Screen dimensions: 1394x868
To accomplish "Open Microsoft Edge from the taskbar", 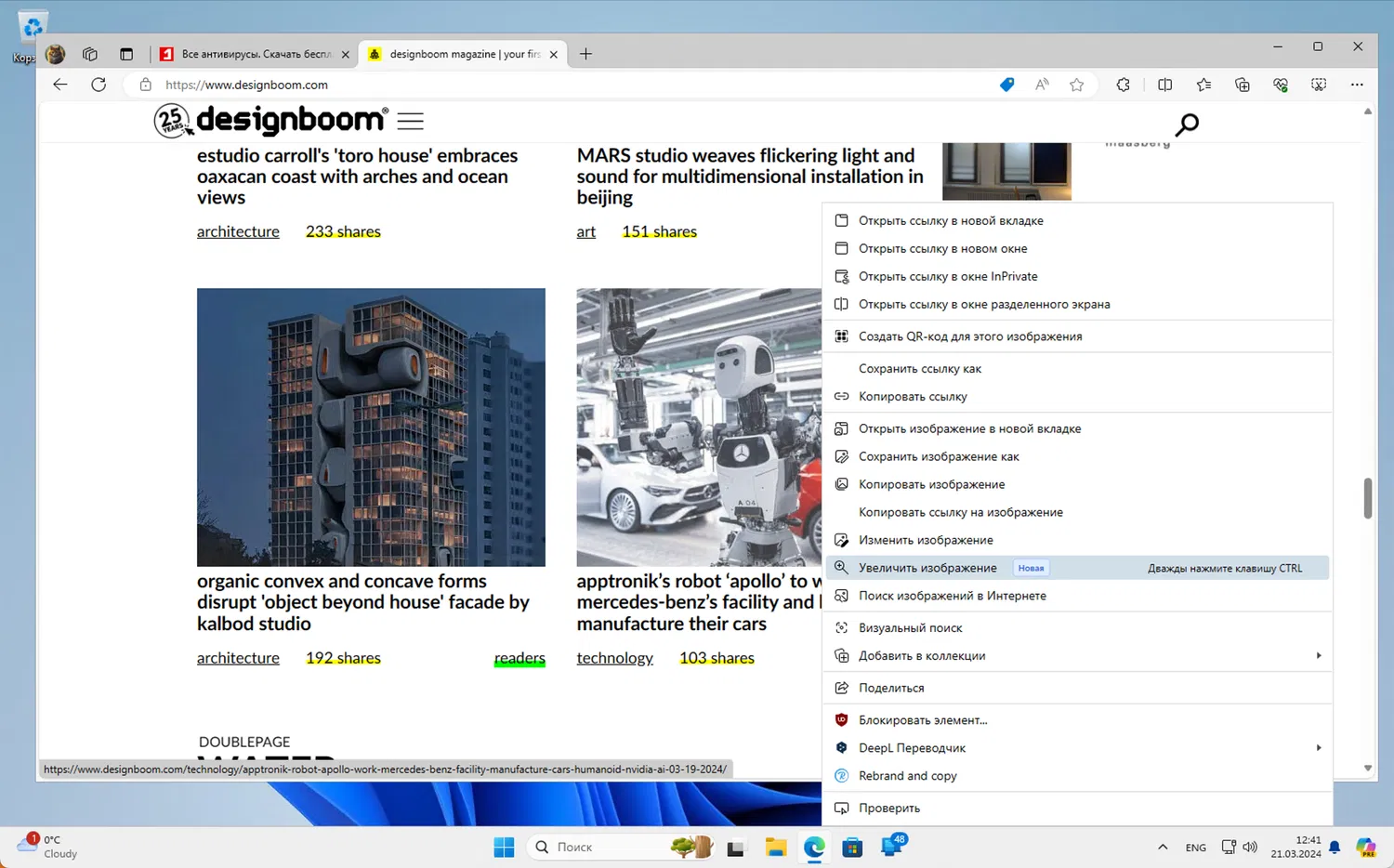I will coord(814,848).
